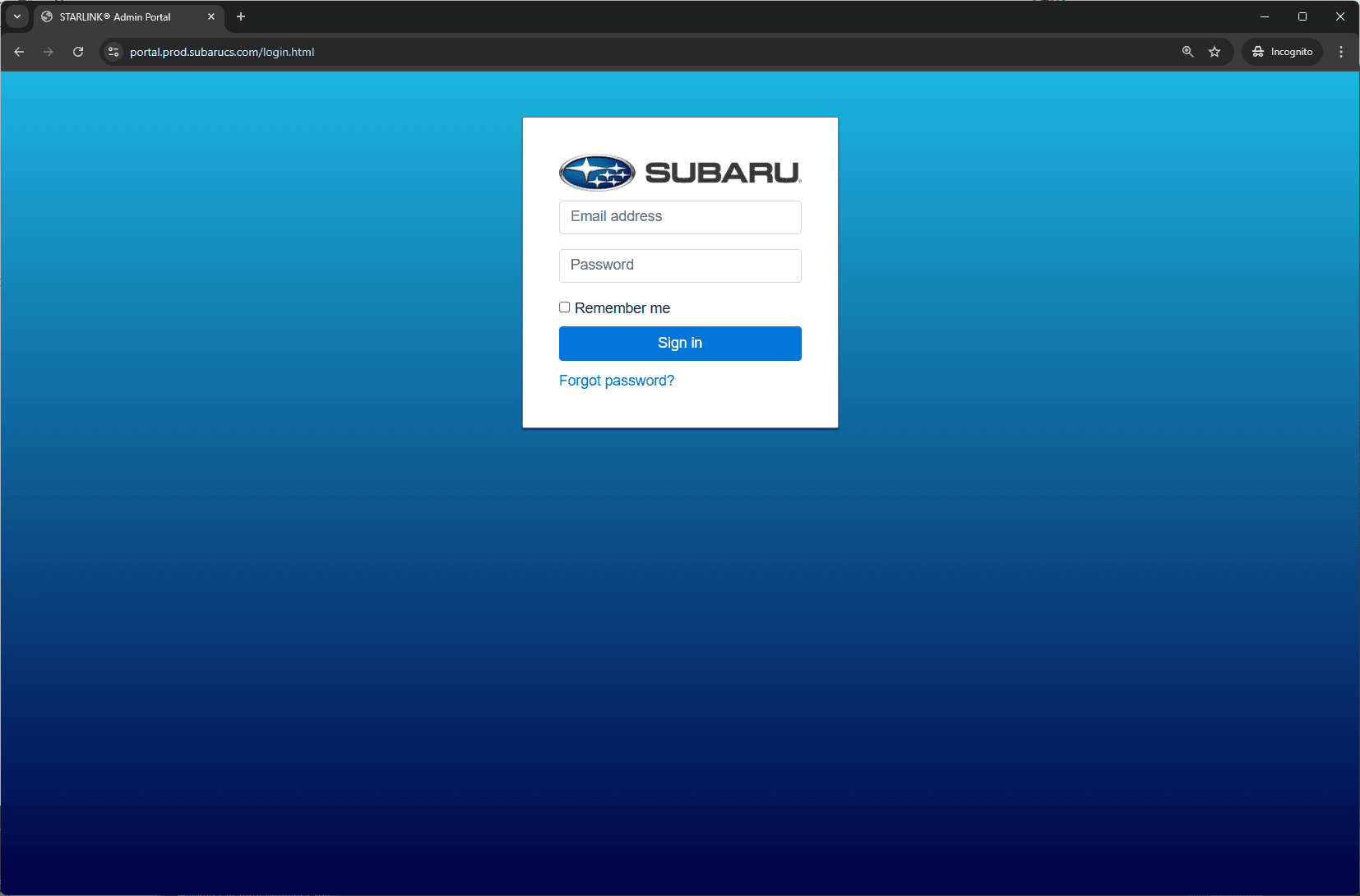
Task: Reload the login page
Action: pyautogui.click(x=78, y=52)
